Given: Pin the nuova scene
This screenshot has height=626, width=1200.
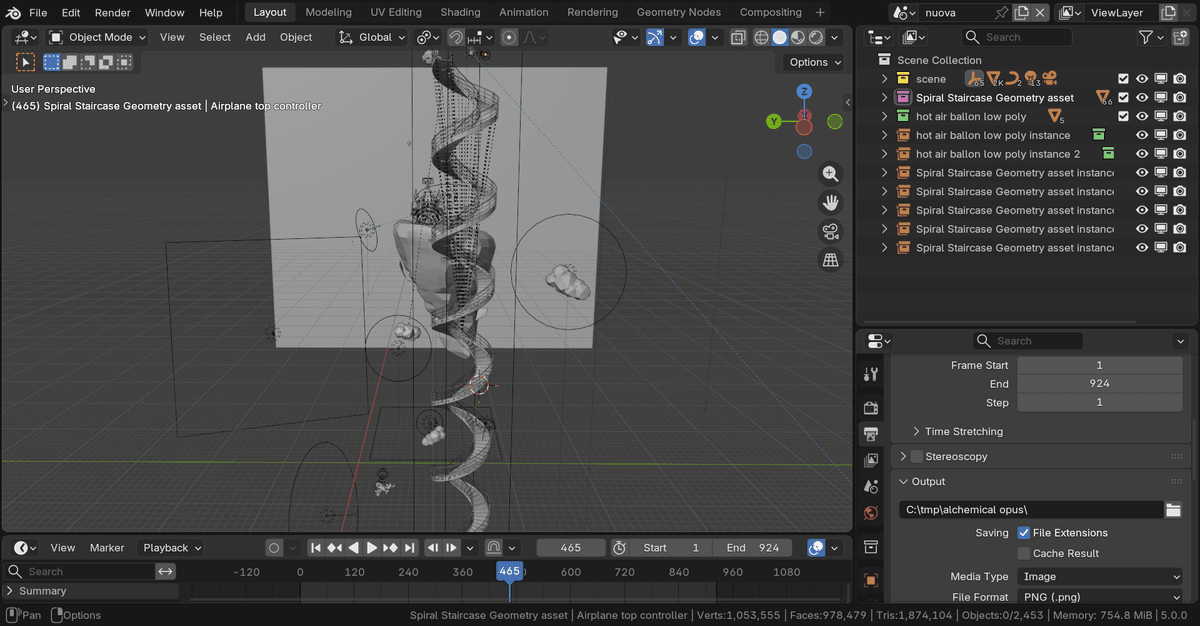Looking at the screenshot, I should point(1002,12).
